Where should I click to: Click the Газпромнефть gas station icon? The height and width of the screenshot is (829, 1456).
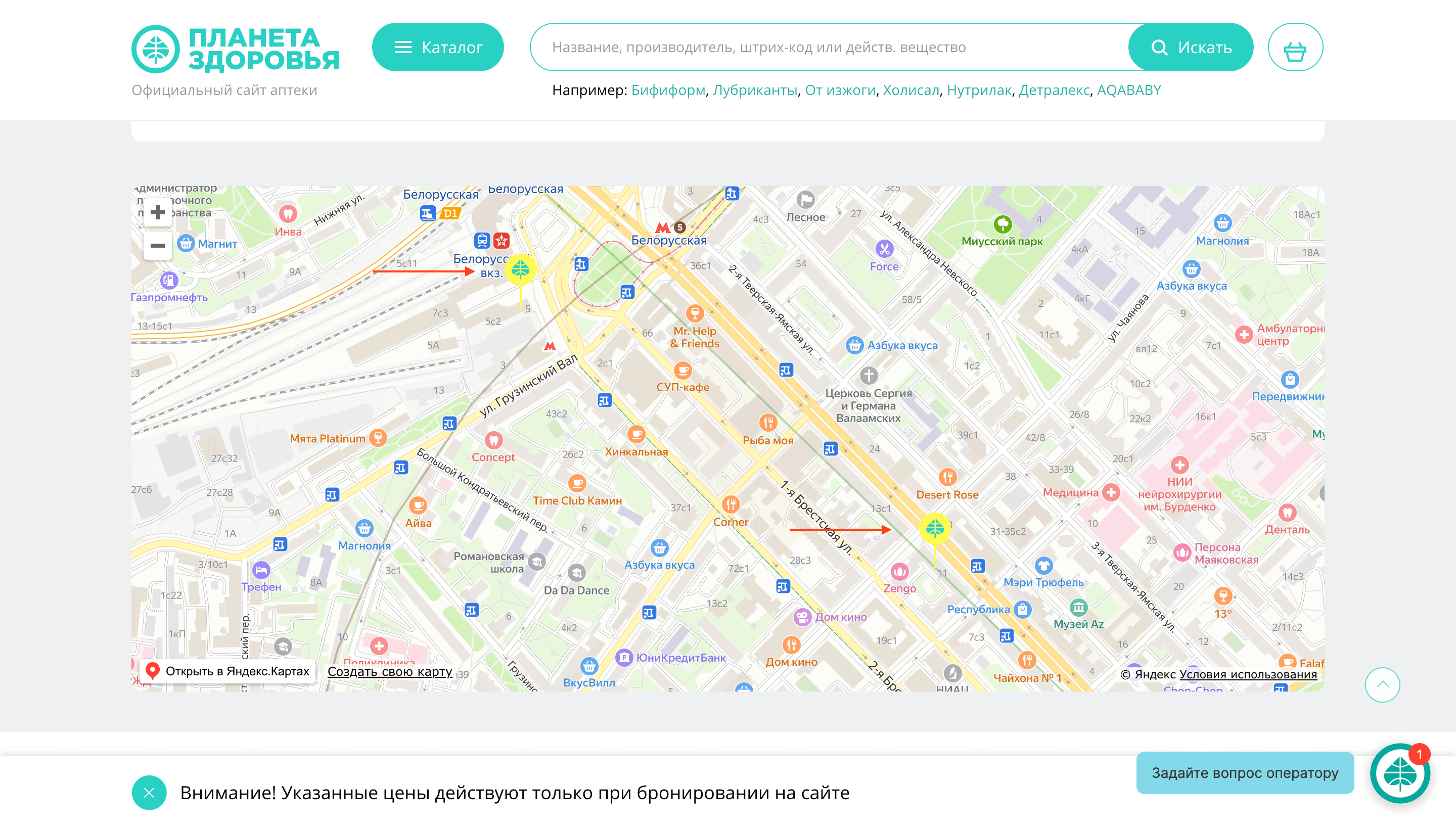pyautogui.click(x=168, y=280)
